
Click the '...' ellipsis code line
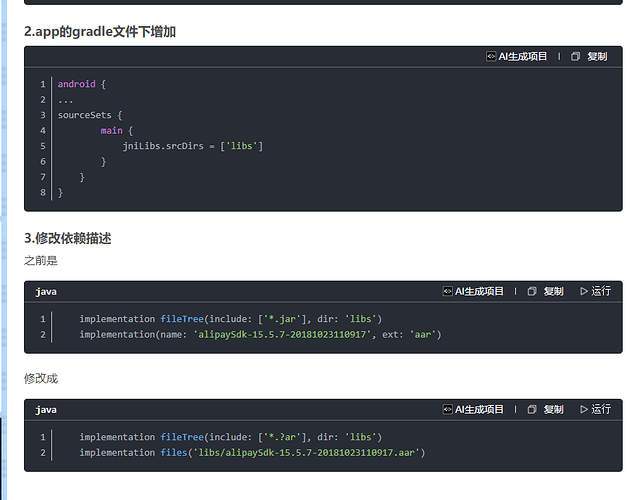(x=65, y=101)
